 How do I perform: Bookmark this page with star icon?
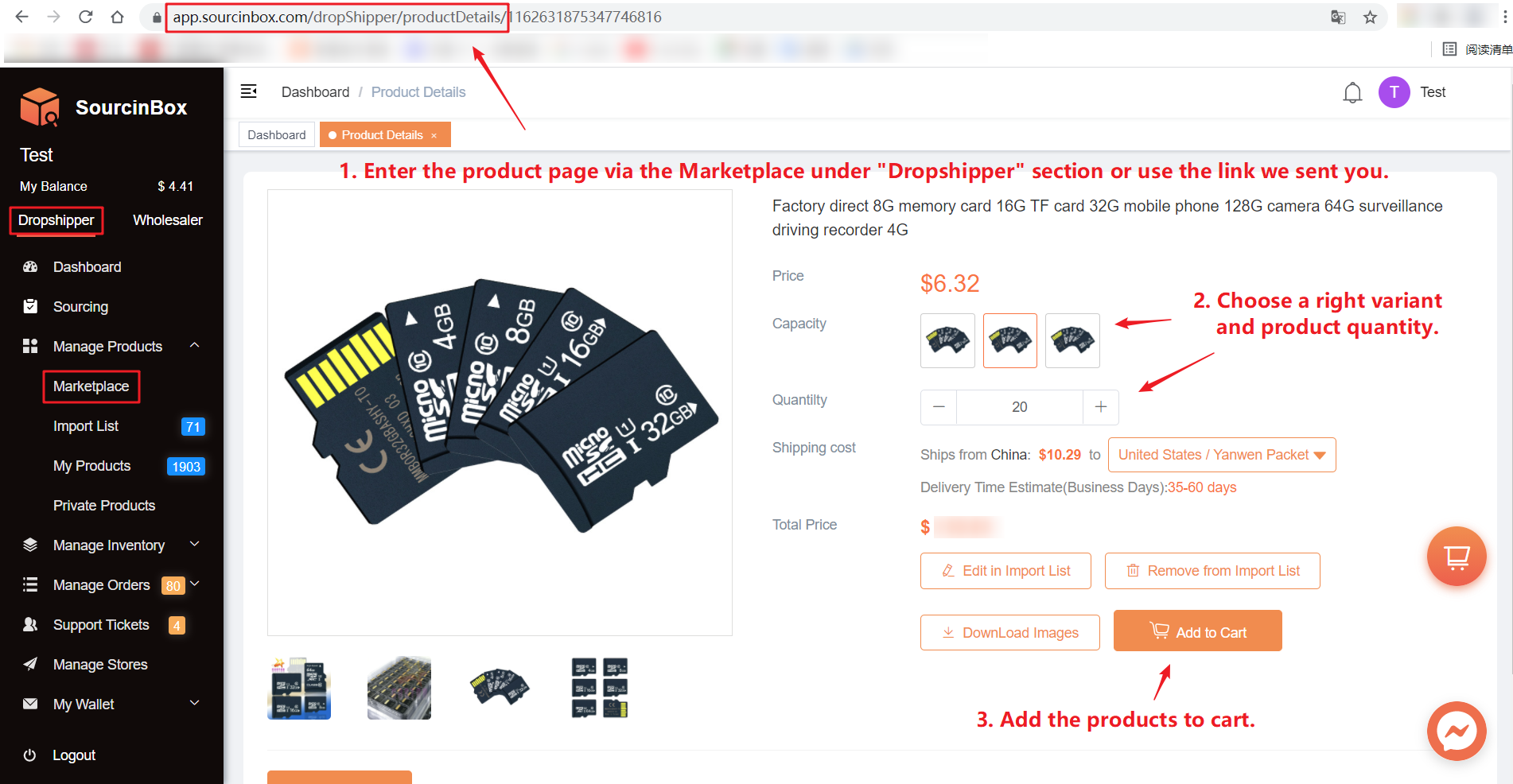click(x=1370, y=17)
